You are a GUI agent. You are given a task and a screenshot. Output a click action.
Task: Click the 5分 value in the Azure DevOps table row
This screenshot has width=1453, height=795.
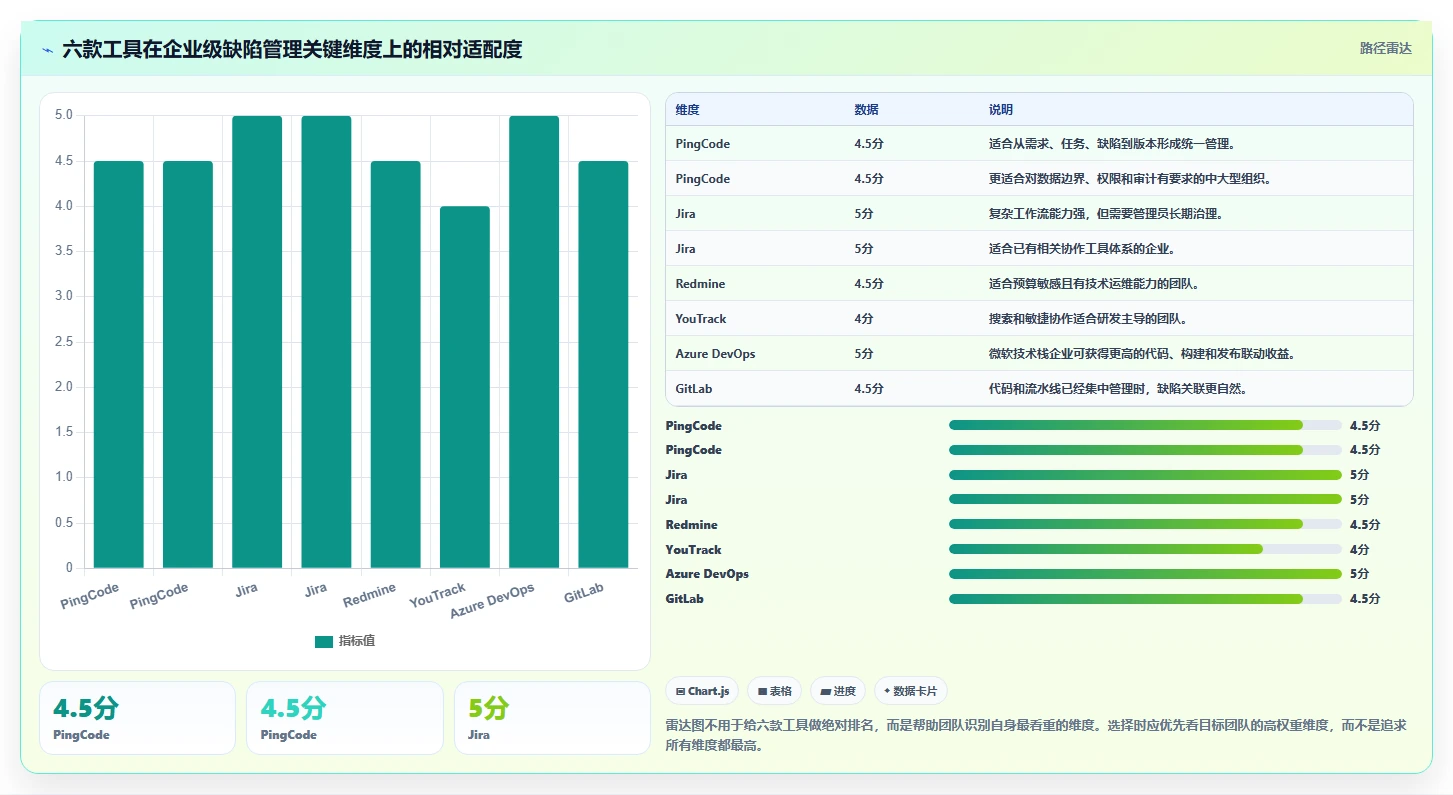864,354
